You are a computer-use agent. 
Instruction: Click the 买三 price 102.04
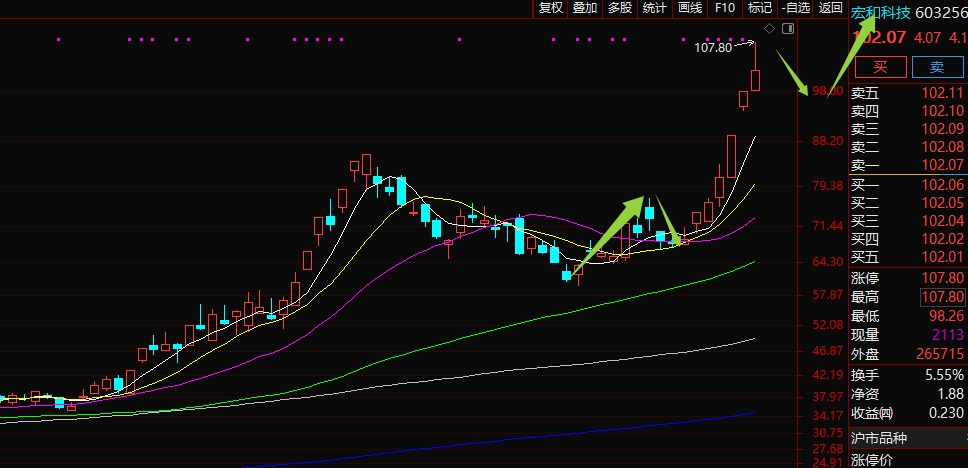(942, 221)
